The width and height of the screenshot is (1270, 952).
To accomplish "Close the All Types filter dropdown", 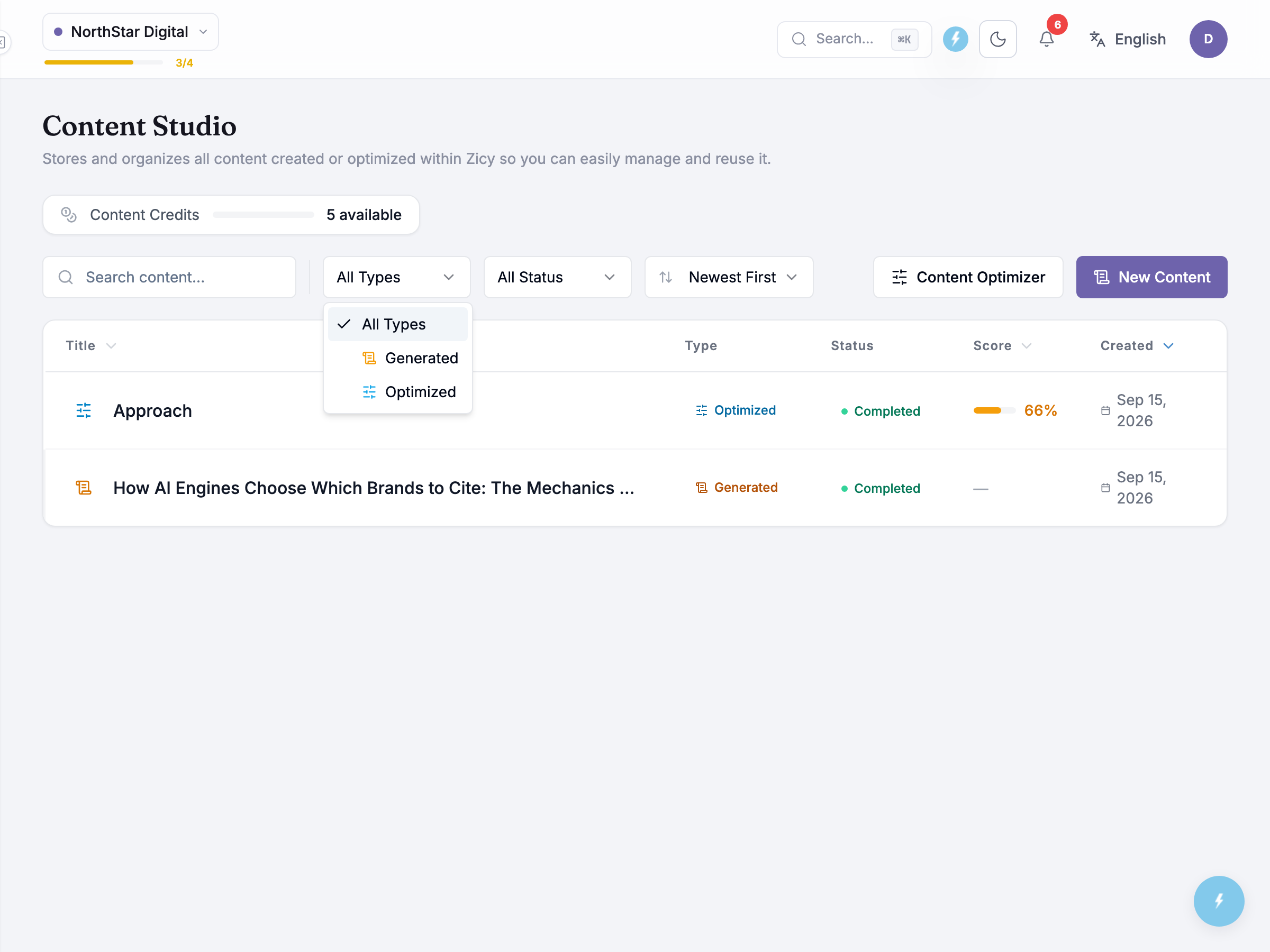I will pyautogui.click(x=397, y=277).
